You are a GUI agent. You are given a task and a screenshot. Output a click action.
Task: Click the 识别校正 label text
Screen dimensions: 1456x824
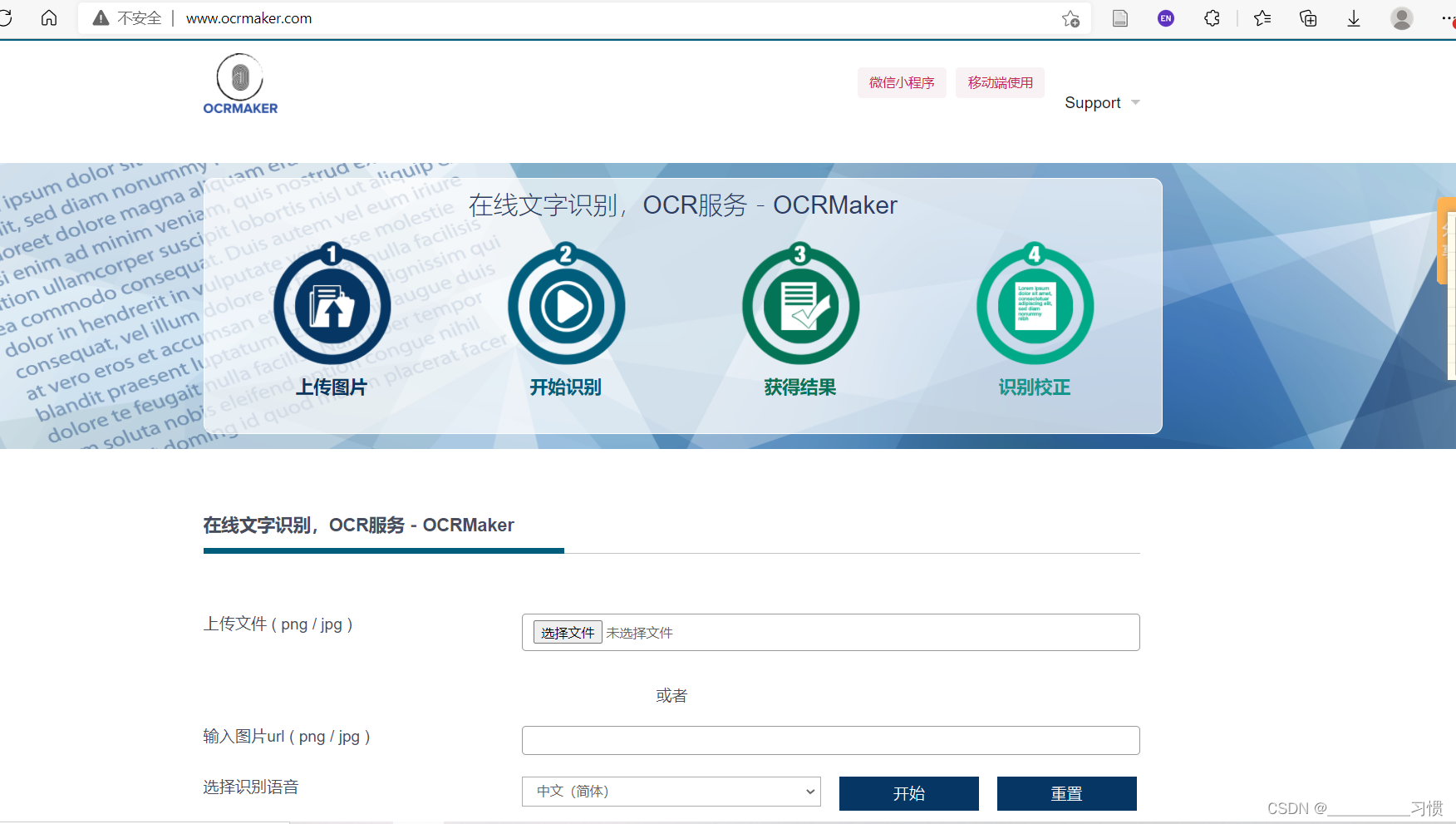[1035, 387]
